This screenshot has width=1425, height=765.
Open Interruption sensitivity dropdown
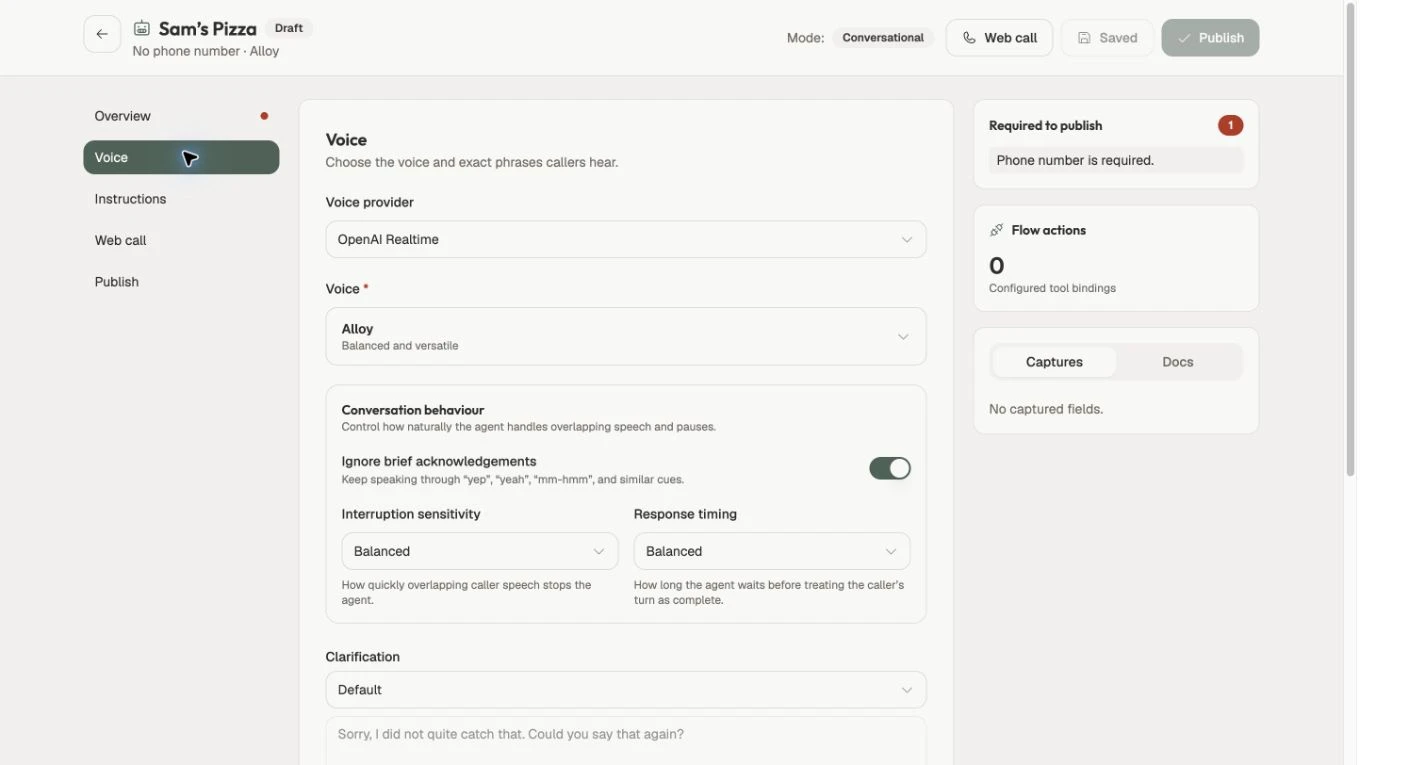(480, 551)
